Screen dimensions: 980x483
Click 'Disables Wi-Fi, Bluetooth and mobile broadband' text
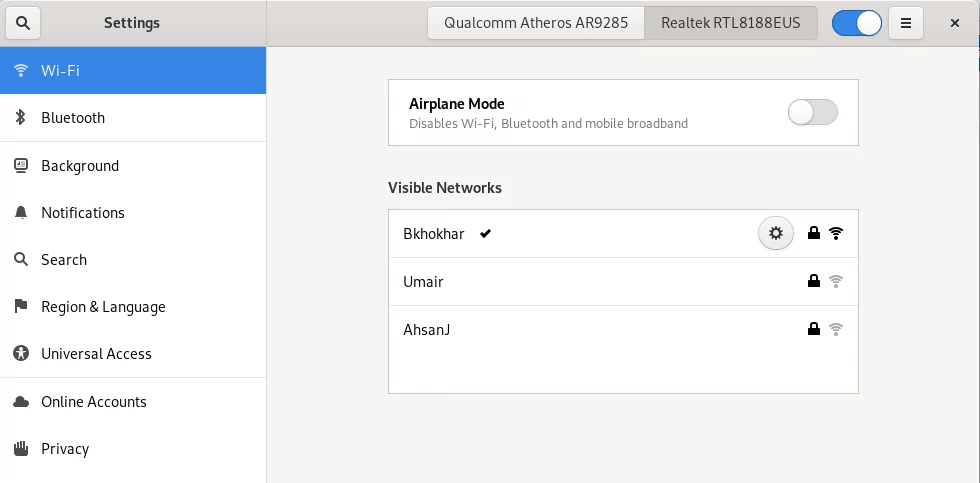548,124
